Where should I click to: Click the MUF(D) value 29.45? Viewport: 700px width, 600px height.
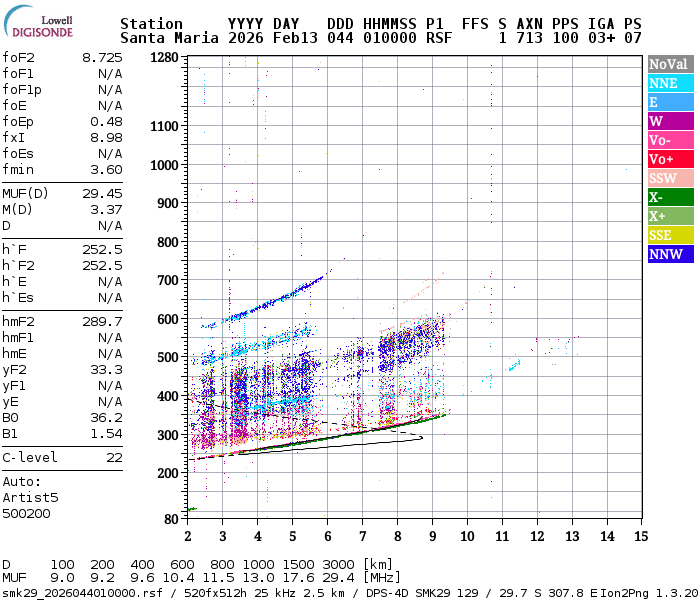pos(102,193)
